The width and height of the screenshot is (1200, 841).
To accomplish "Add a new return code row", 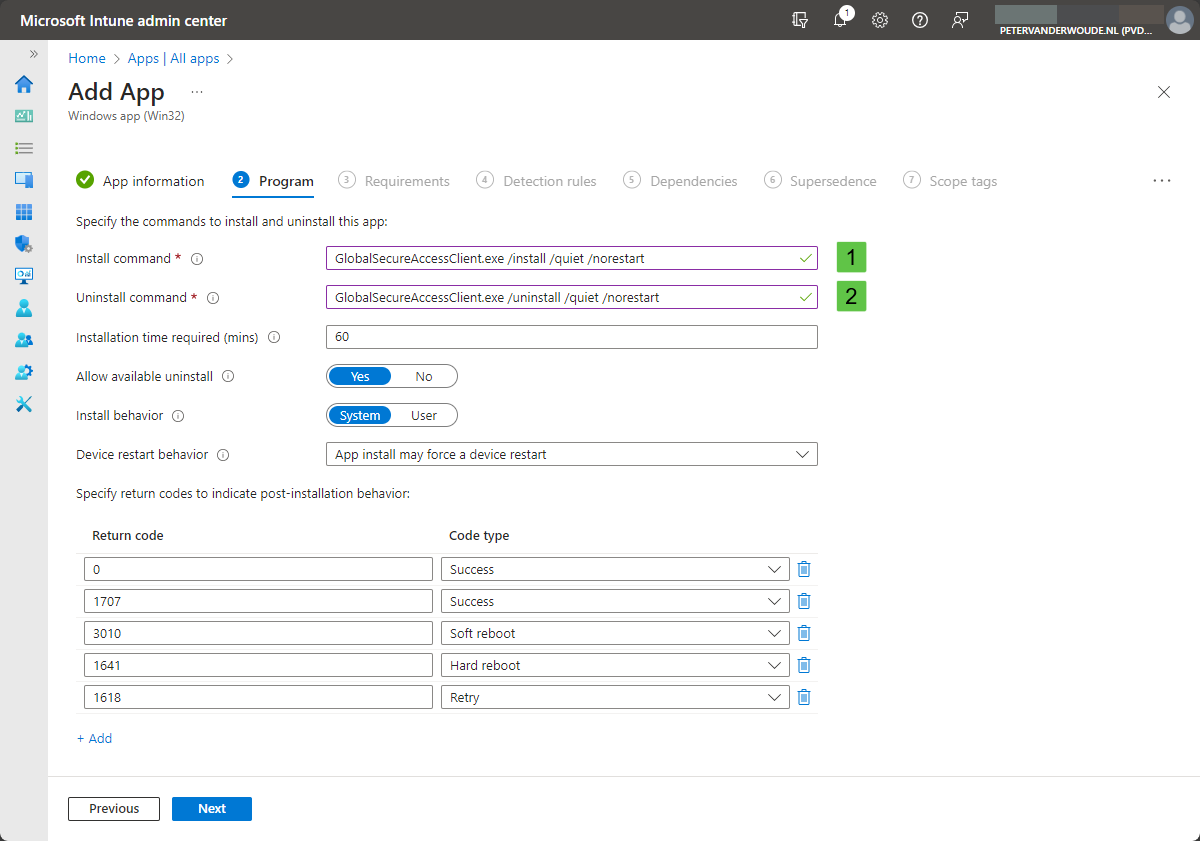I will tap(94, 738).
